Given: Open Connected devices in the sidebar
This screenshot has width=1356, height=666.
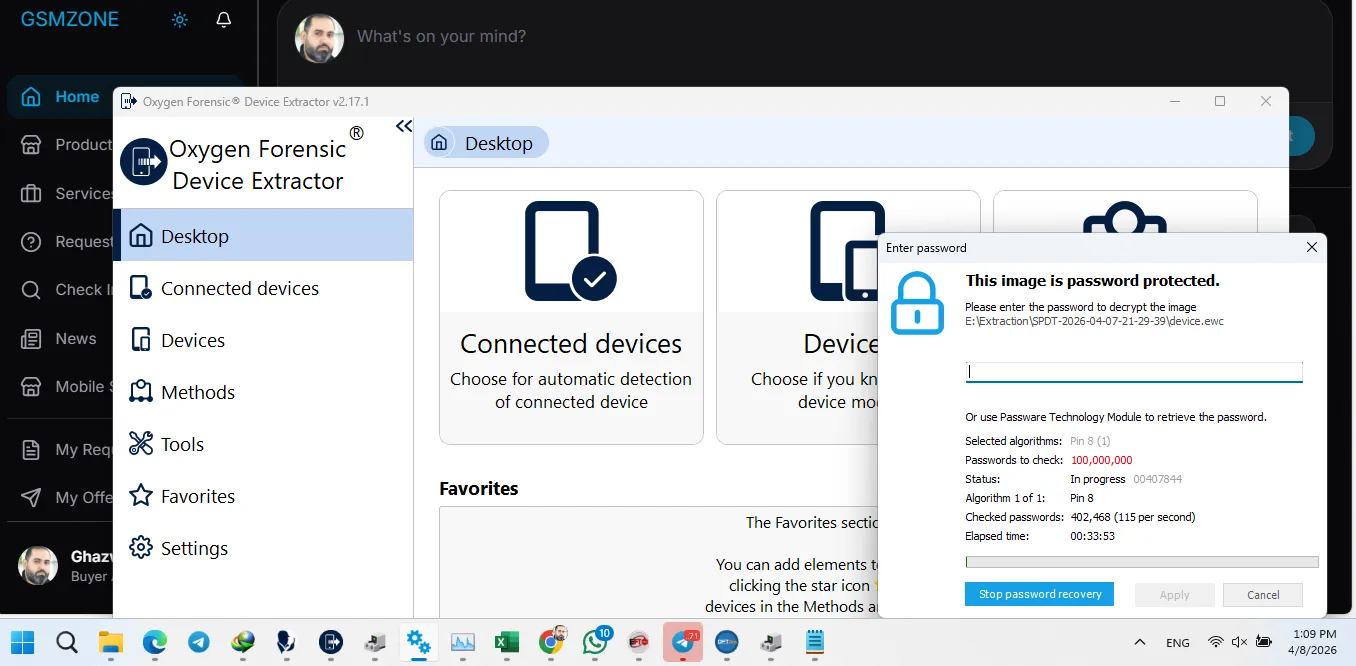Looking at the screenshot, I should coord(239,288).
